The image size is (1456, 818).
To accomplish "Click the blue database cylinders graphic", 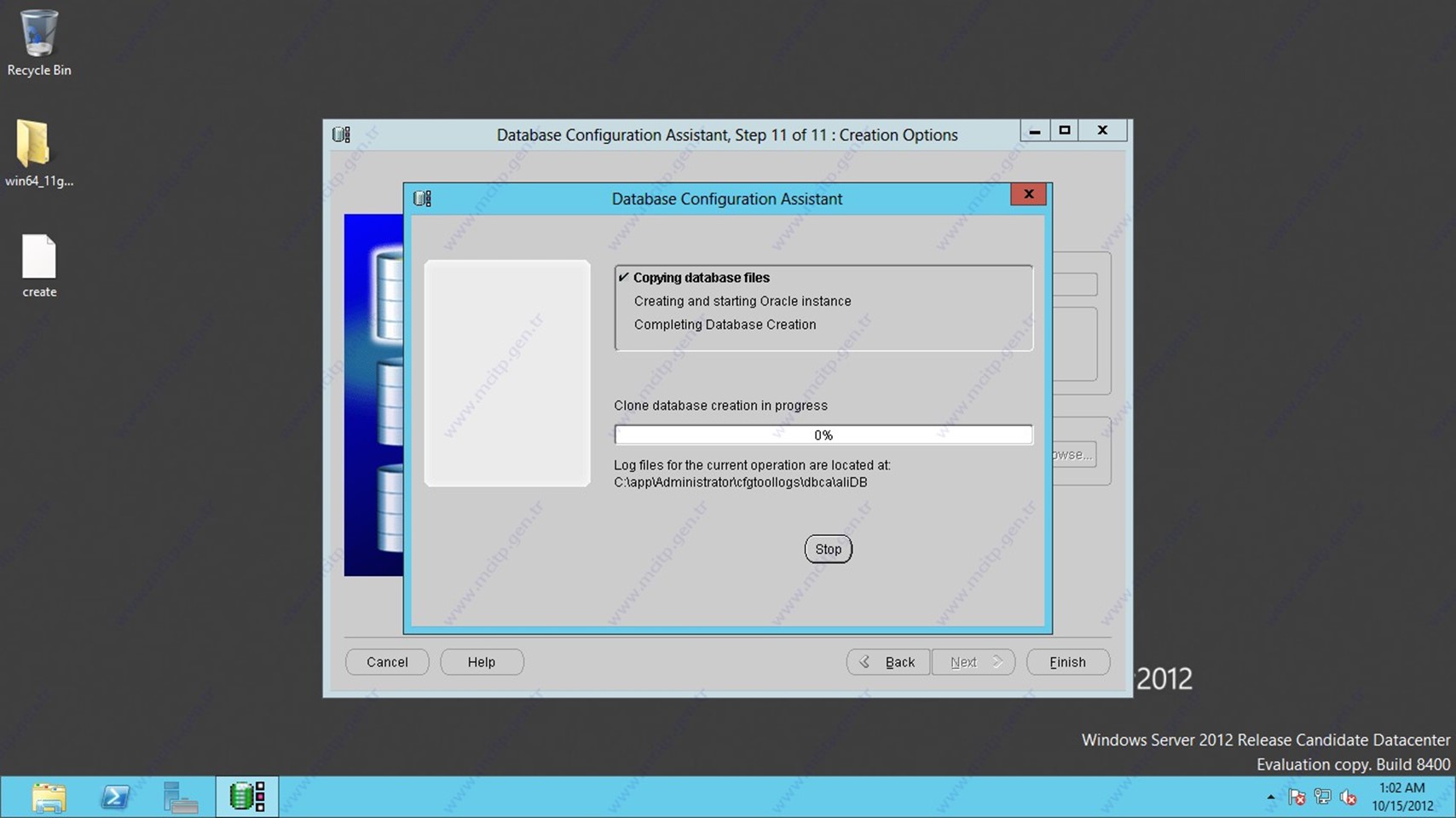I will [373, 395].
